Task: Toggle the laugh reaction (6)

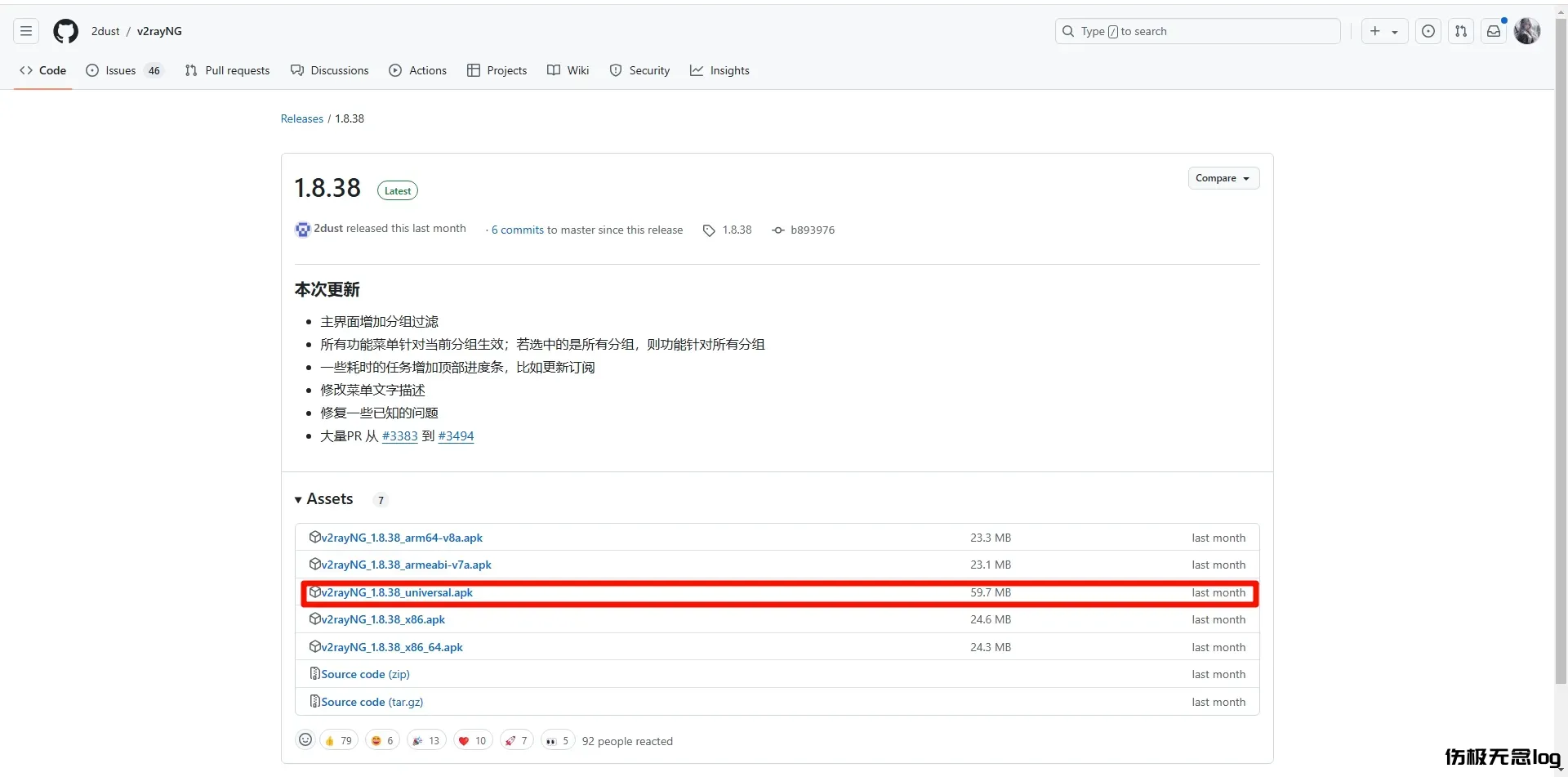Action: 382,741
